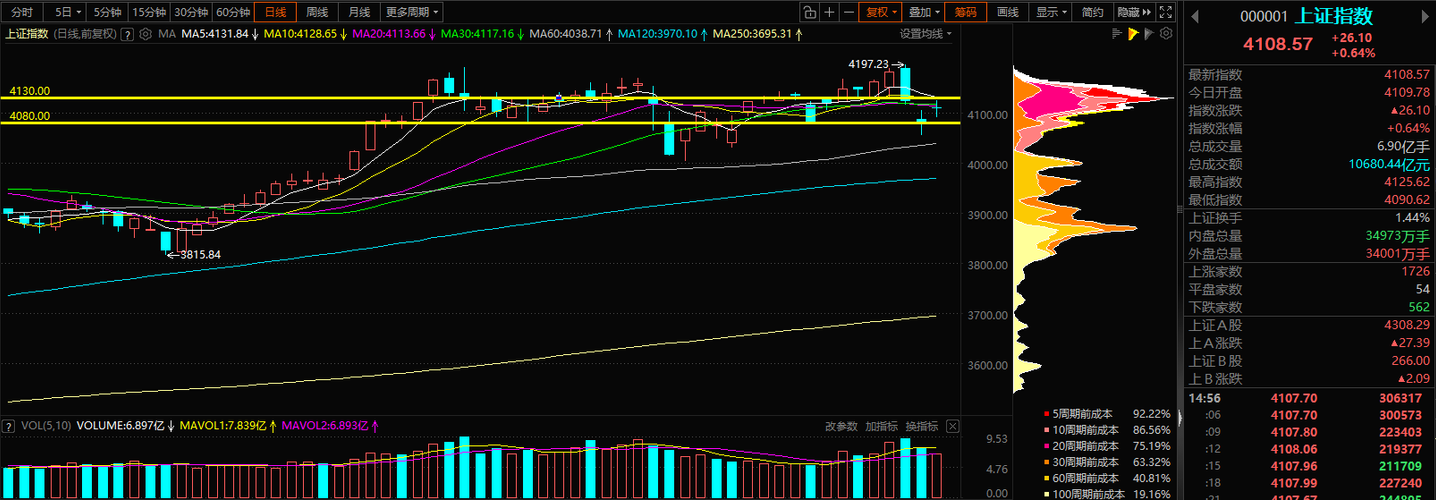Click the 3815.84 low price marker

point(200,255)
